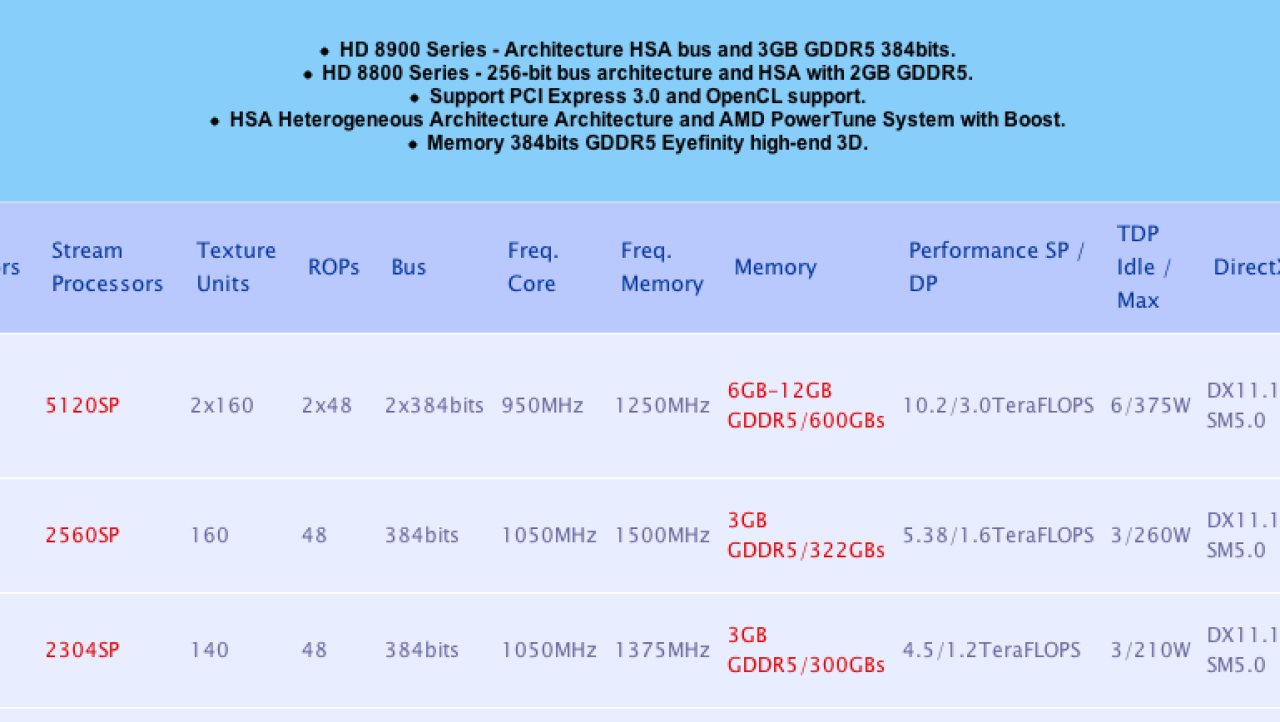
Task: Click the ROPs column header
Action: pos(334,267)
